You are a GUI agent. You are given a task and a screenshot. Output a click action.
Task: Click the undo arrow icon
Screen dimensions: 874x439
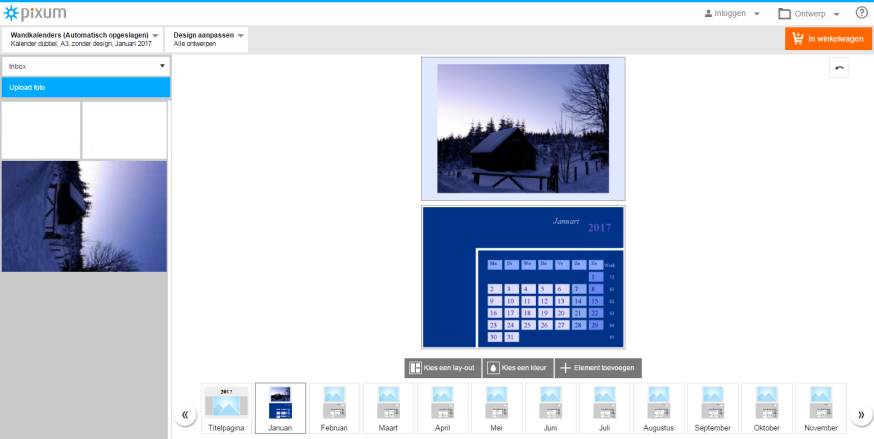[839, 68]
